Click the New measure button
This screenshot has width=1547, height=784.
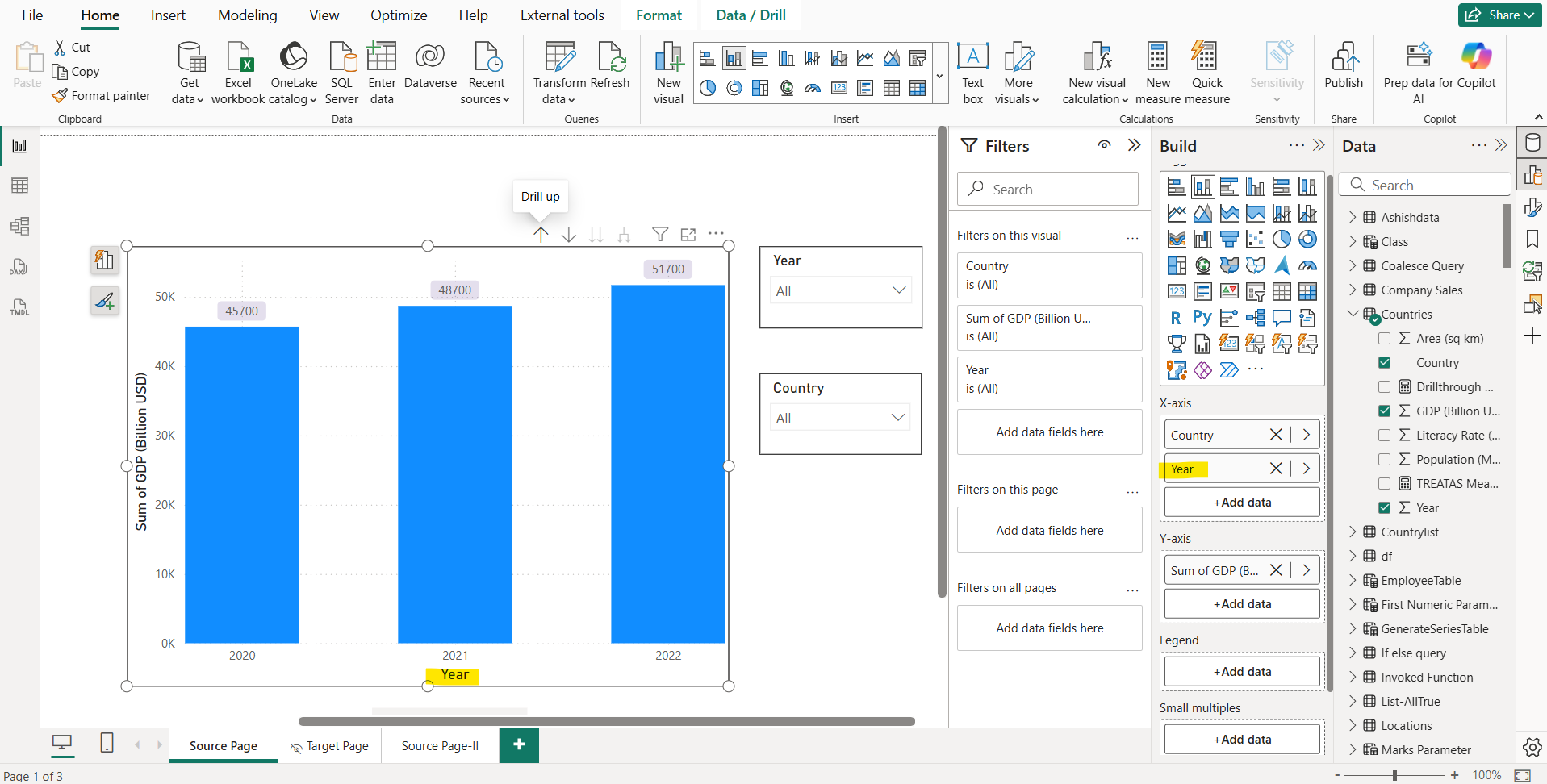pyautogui.click(x=1157, y=73)
